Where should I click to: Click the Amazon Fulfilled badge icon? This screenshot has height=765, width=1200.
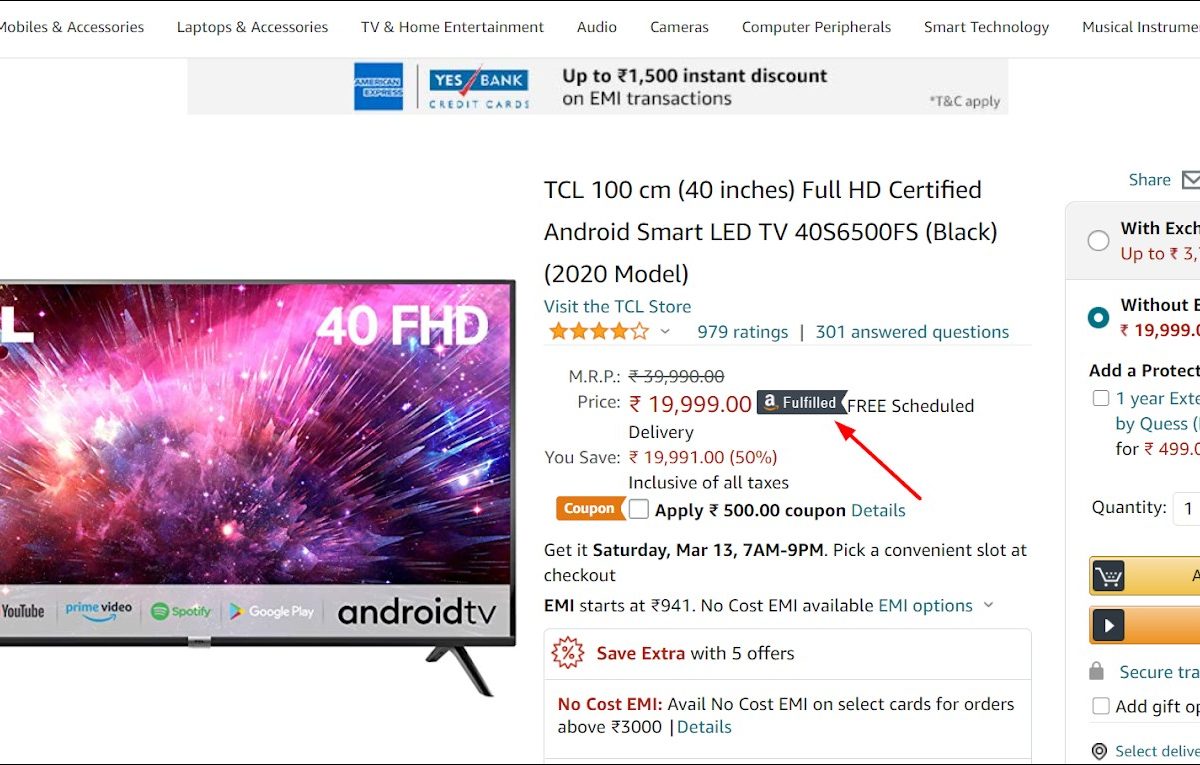[x=801, y=402]
